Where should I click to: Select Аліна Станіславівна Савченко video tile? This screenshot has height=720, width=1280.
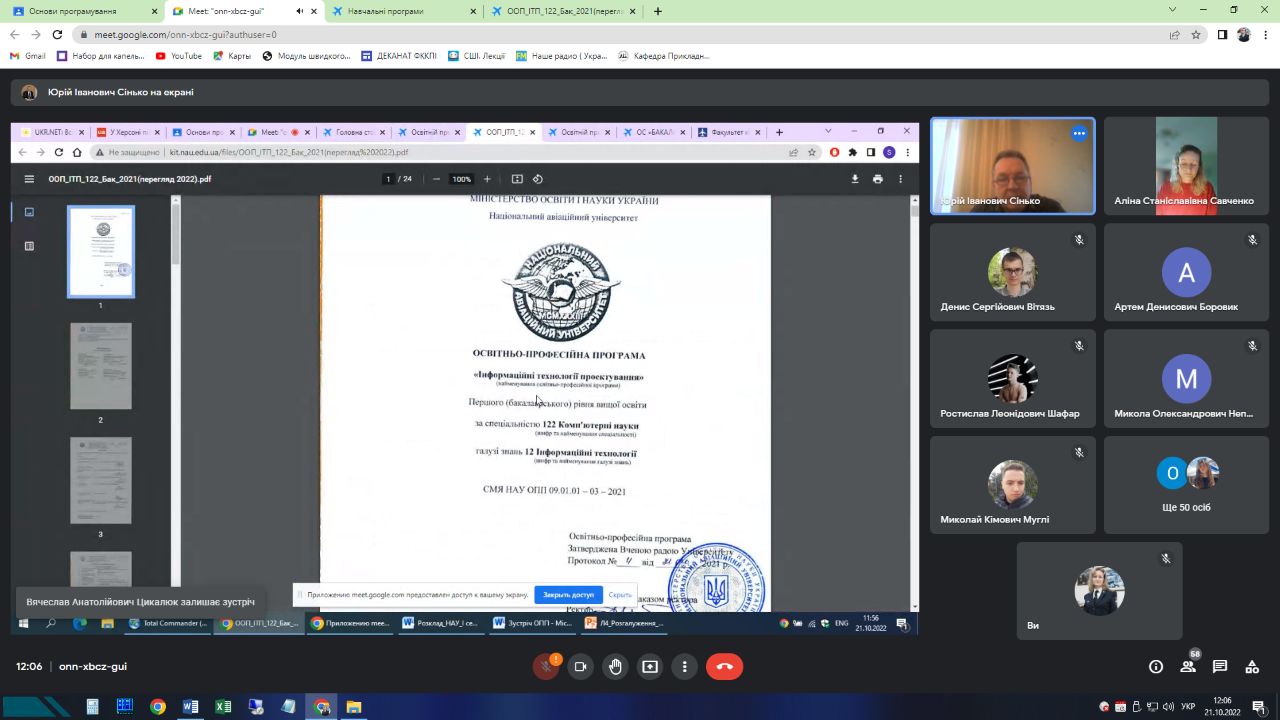click(x=1186, y=166)
